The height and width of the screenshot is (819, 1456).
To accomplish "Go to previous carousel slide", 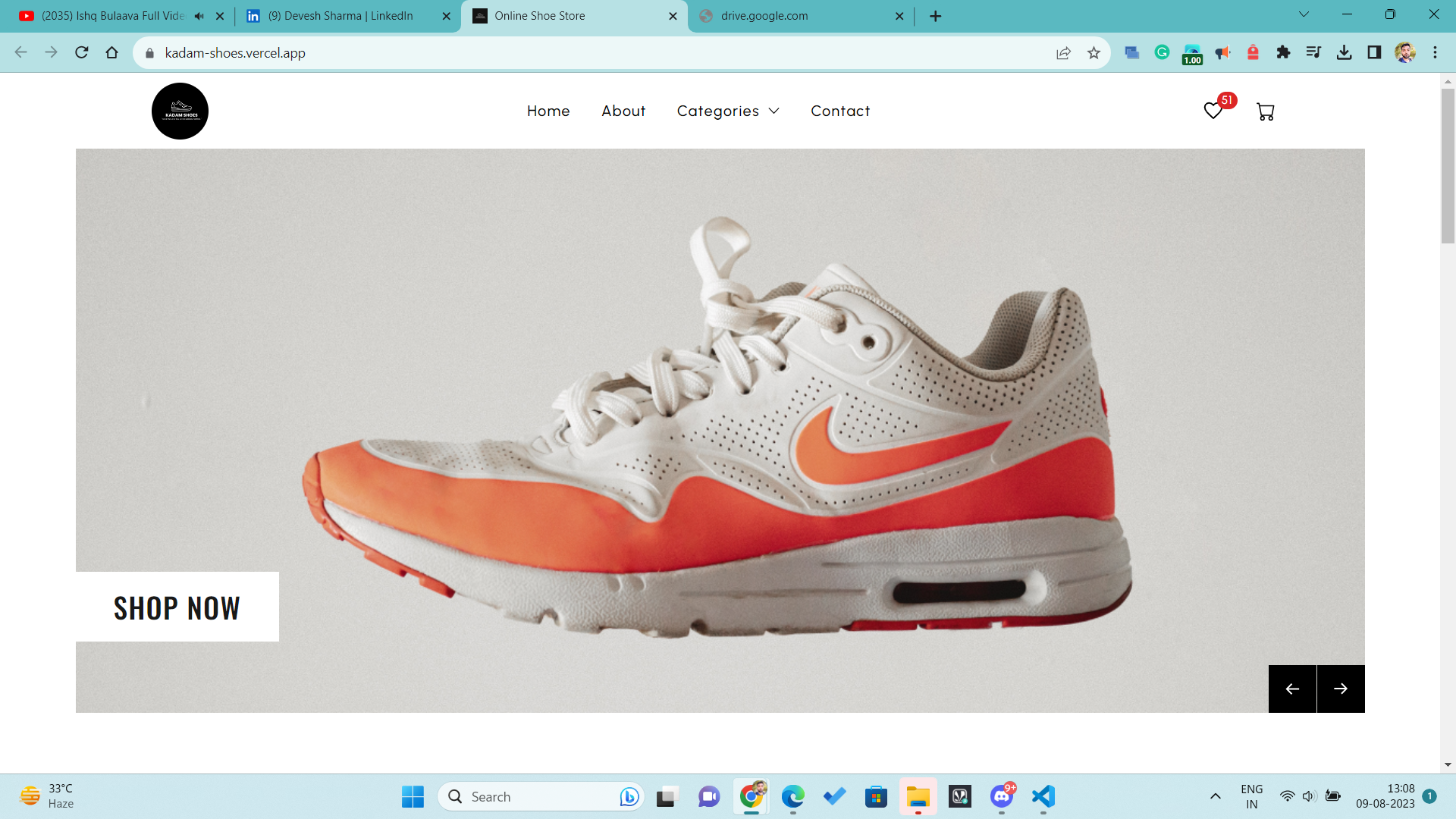I will point(1292,689).
